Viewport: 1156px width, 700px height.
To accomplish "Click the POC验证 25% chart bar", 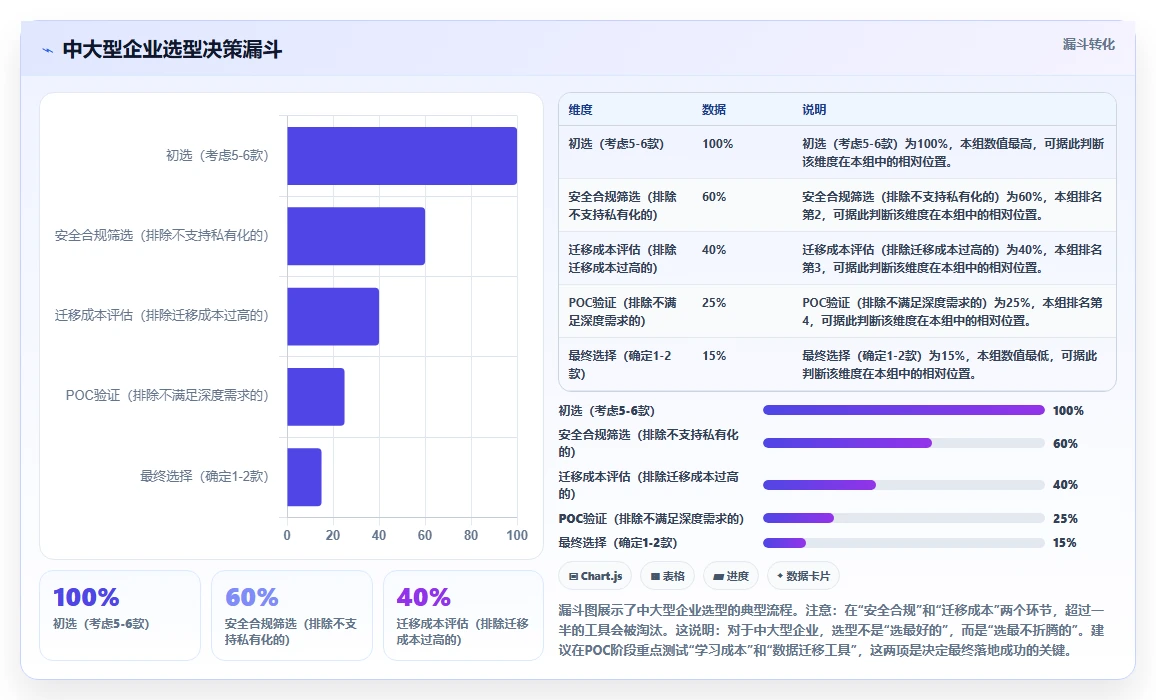I will (316, 397).
